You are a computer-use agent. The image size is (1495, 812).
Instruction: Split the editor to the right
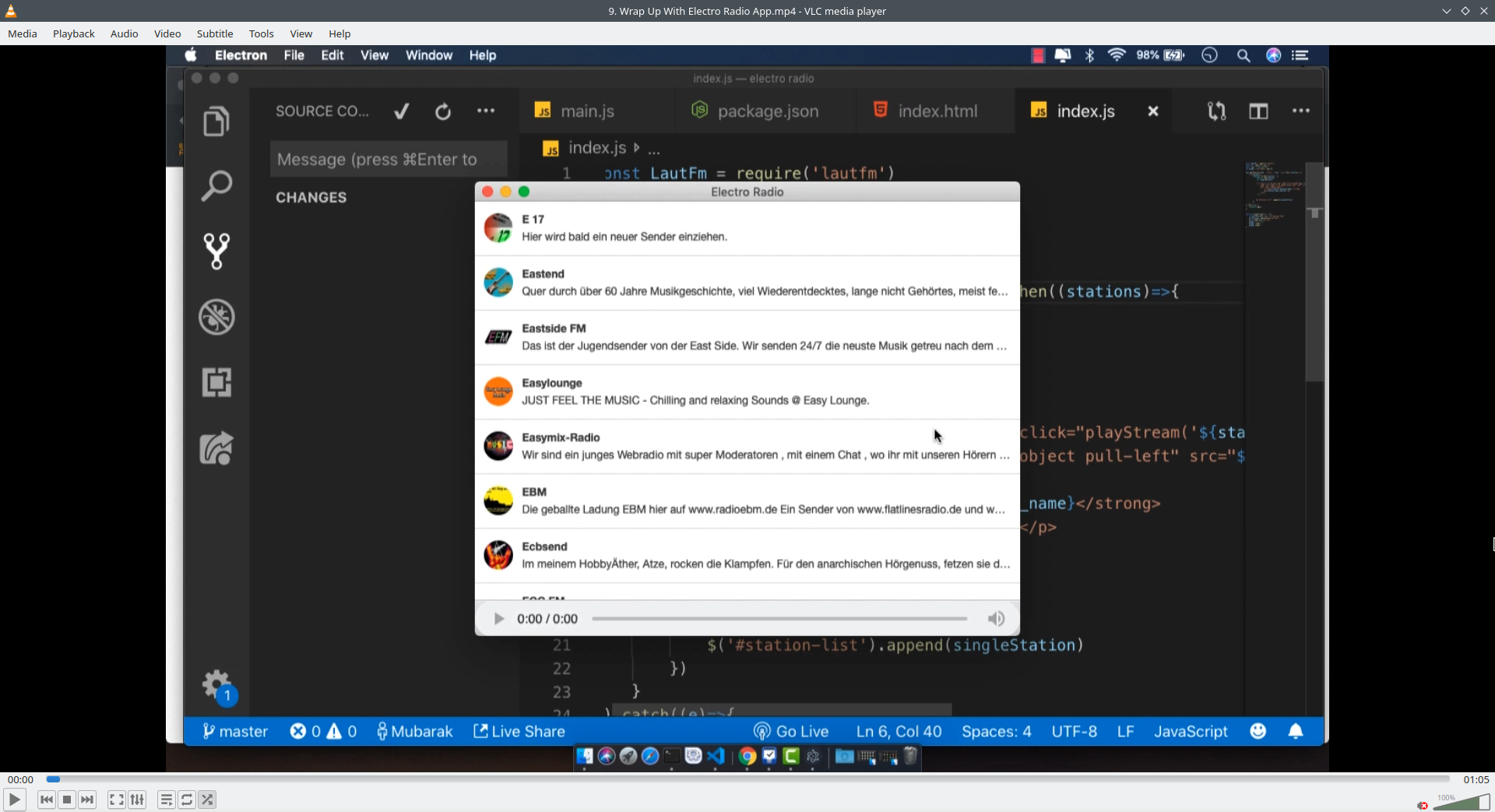1258,111
